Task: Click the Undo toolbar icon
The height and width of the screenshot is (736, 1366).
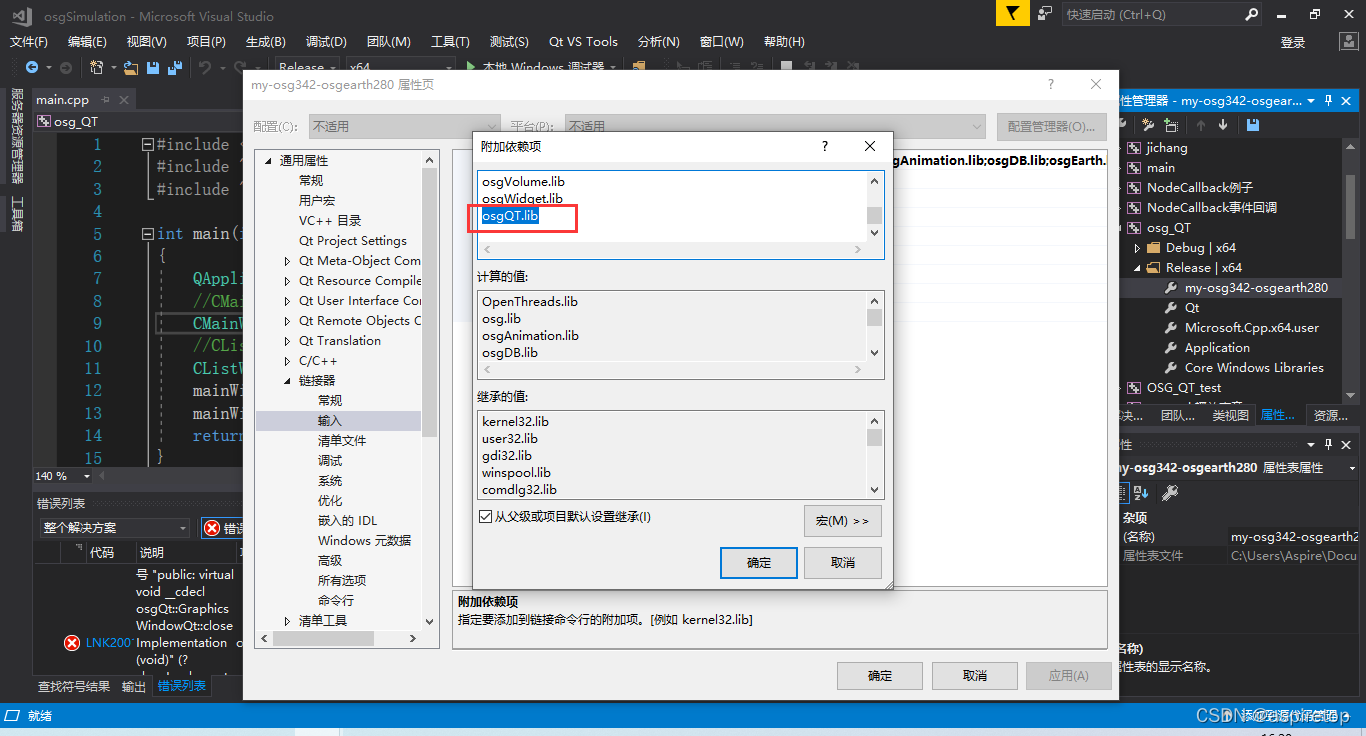Action: pyautogui.click(x=205, y=67)
